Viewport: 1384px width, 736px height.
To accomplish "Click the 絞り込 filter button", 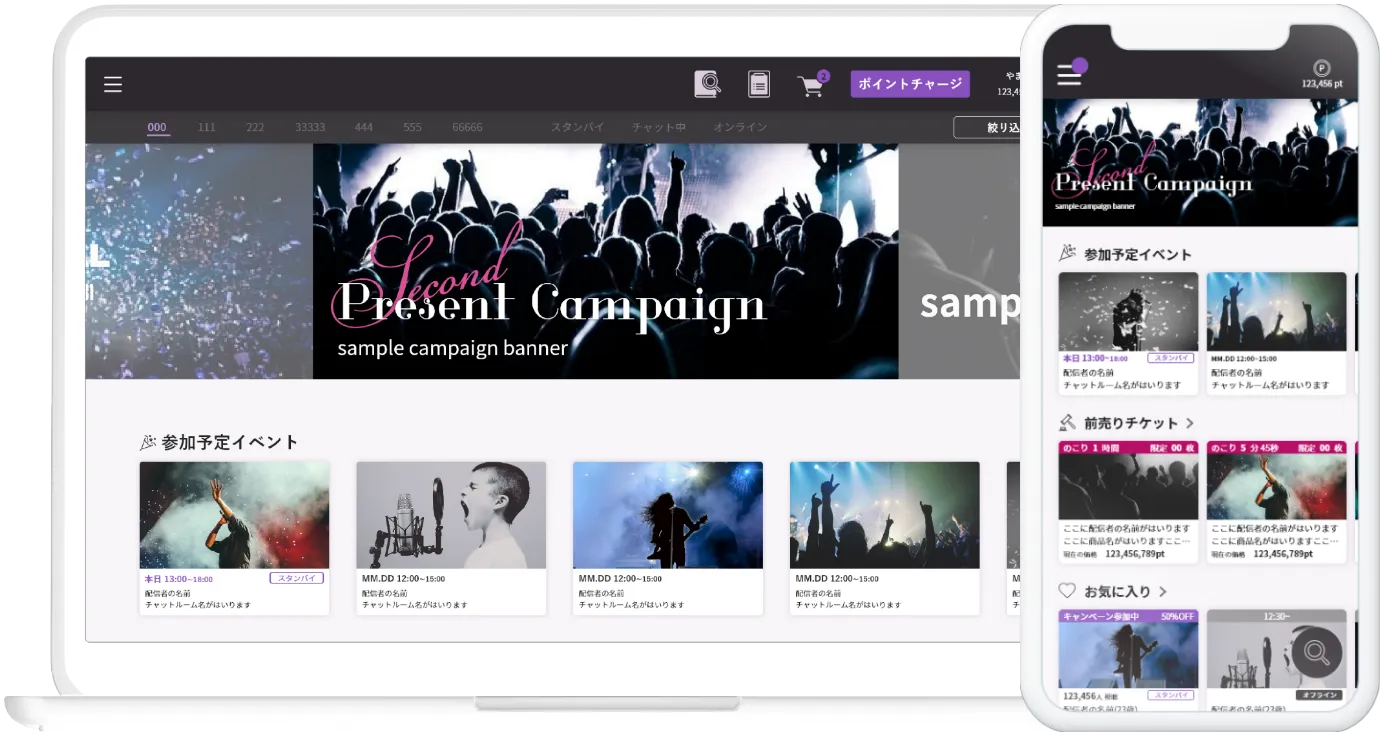I will 987,127.
